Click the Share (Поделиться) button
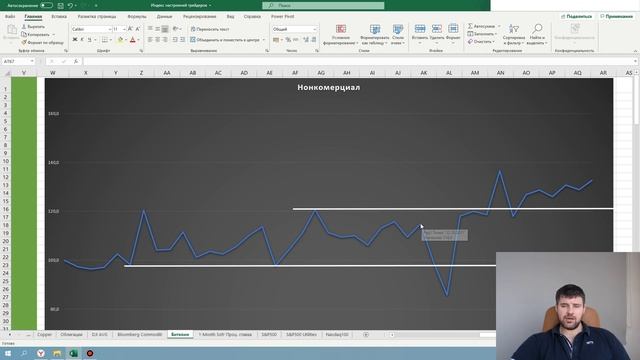 576,16
